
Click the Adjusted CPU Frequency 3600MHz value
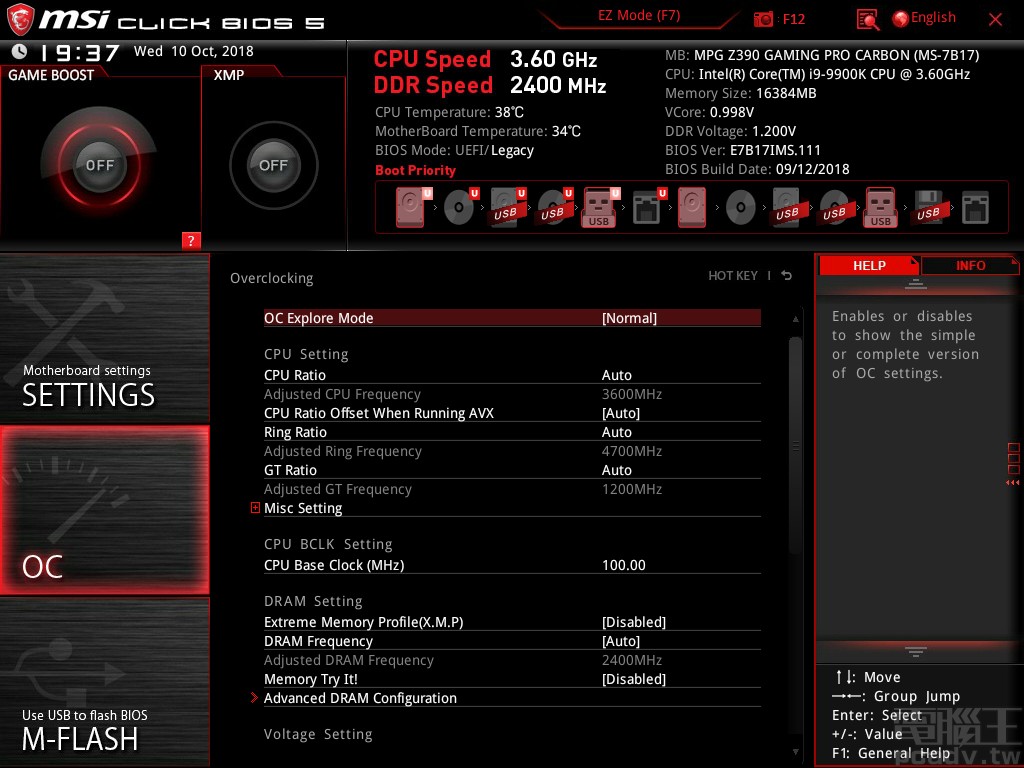[632, 394]
